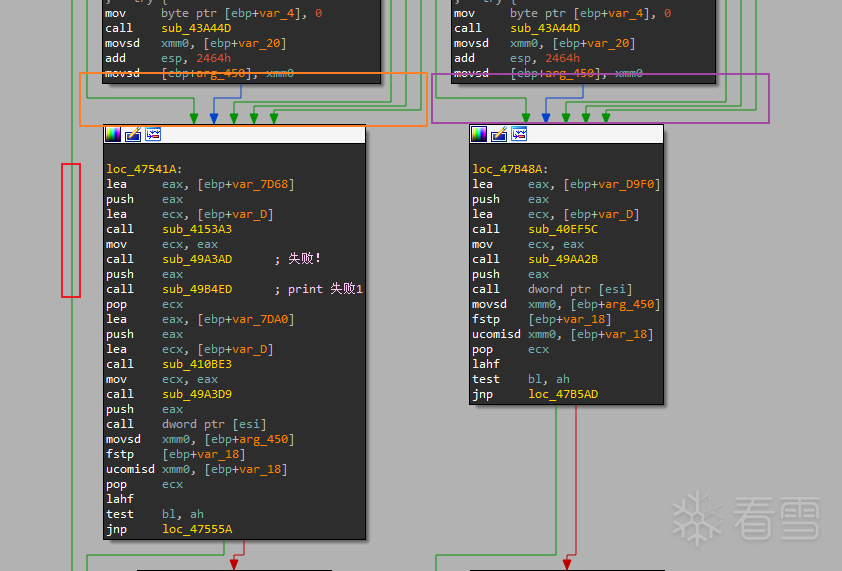
Task: Click group-nodes icon in loc_47541A block header
Action: click(153, 134)
